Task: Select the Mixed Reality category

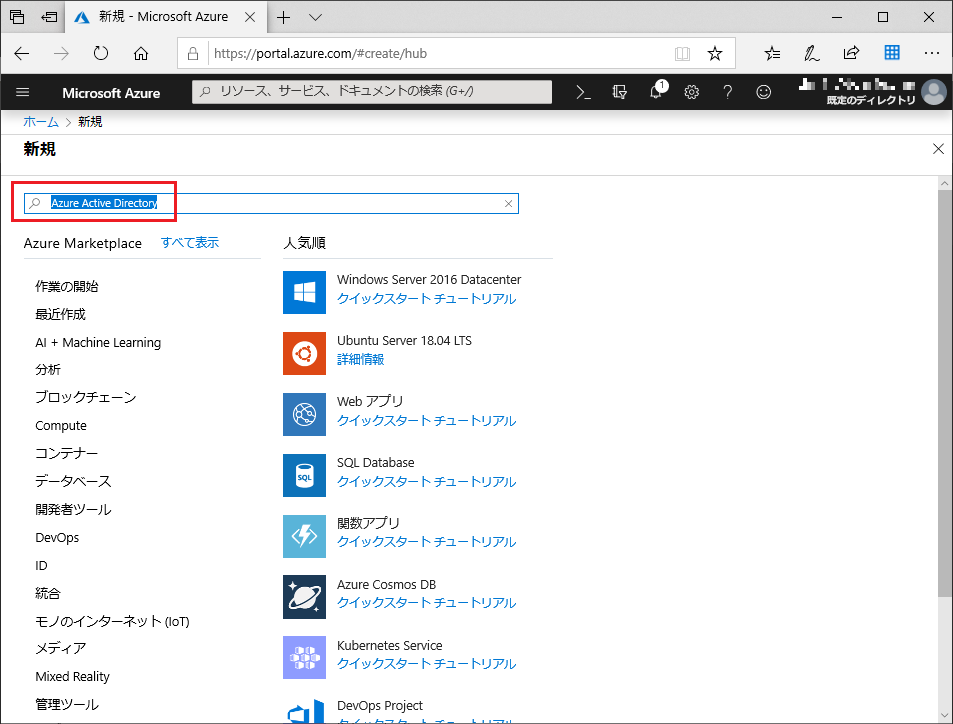Action: [72, 677]
